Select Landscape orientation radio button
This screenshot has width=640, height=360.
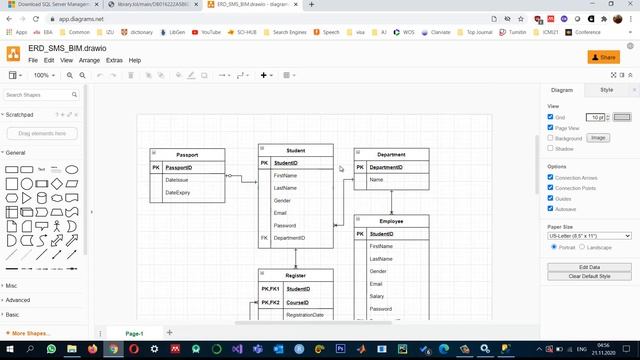(582, 247)
